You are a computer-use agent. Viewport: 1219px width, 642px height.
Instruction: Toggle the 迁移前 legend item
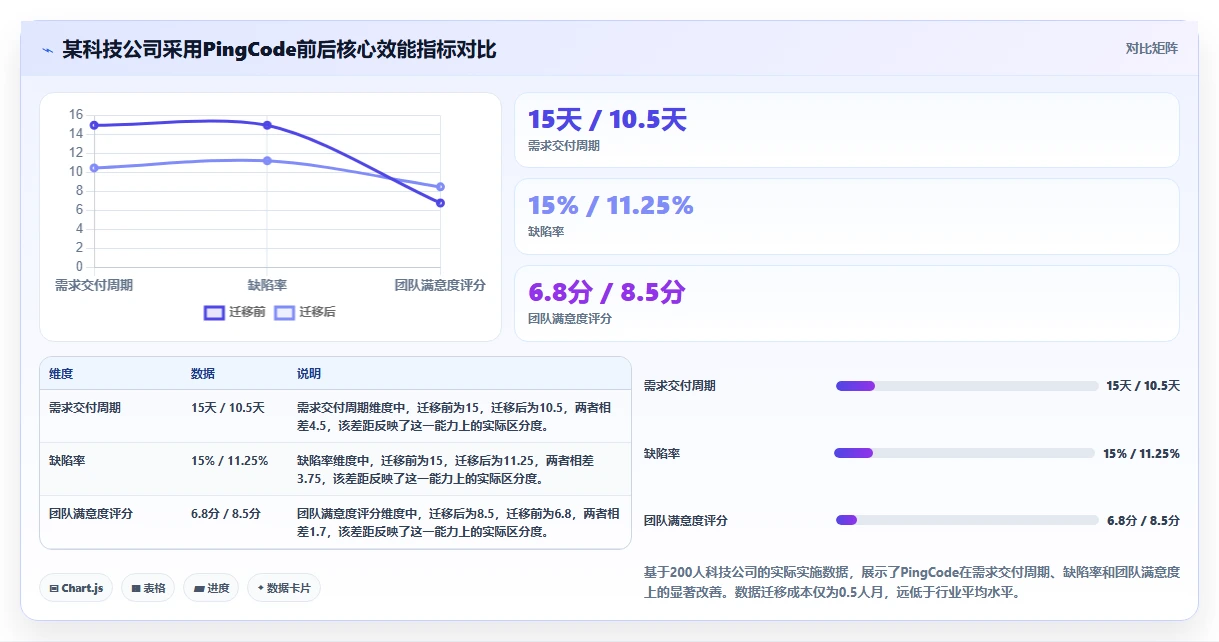[235, 312]
